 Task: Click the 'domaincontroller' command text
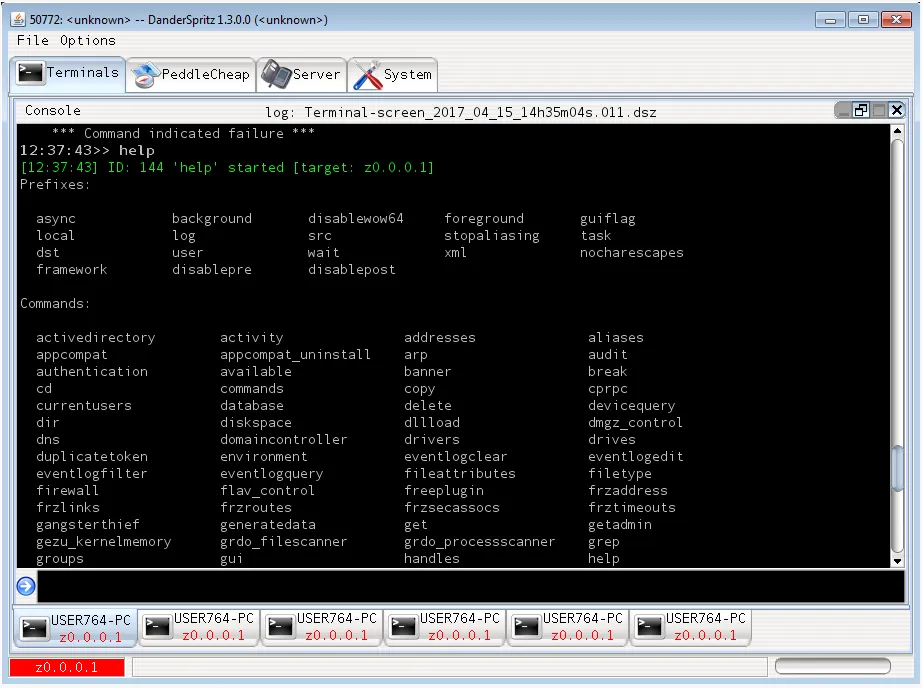point(283,440)
